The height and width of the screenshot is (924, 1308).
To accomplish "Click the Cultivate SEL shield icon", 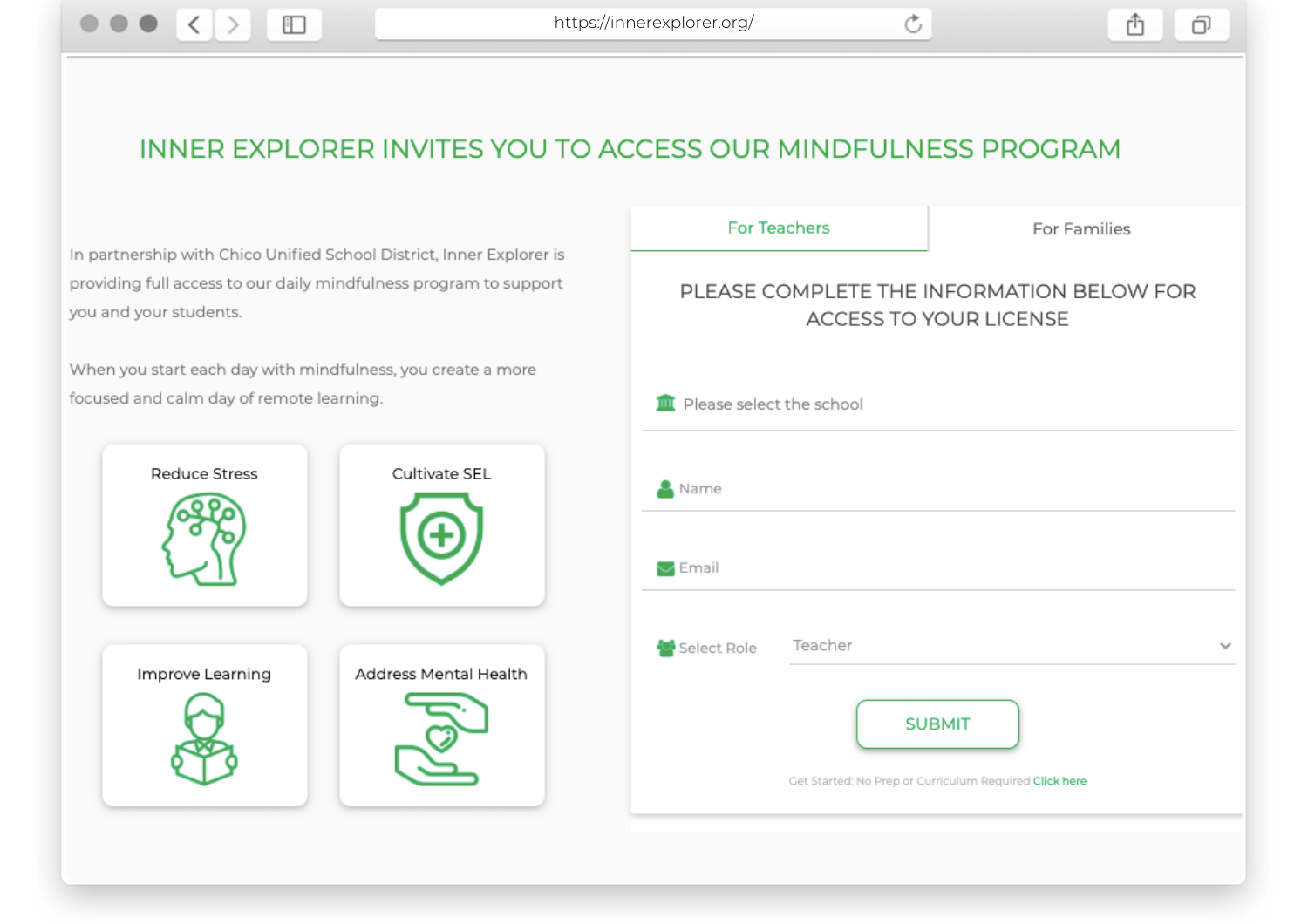I will (x=441, y=539).
